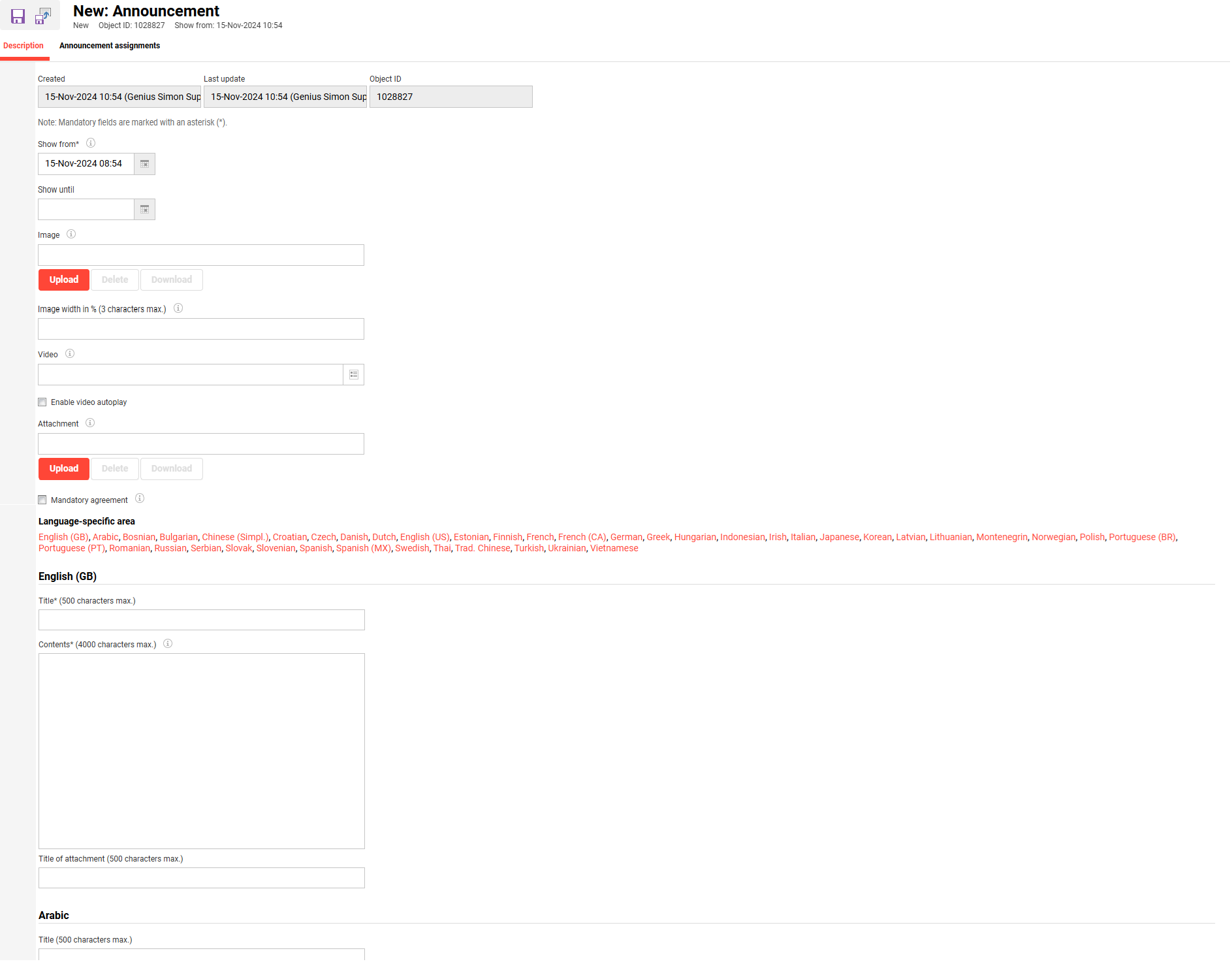Screen dimensions: 1232x968
Task: Open the Show until calendar picker
Action: 144,210
